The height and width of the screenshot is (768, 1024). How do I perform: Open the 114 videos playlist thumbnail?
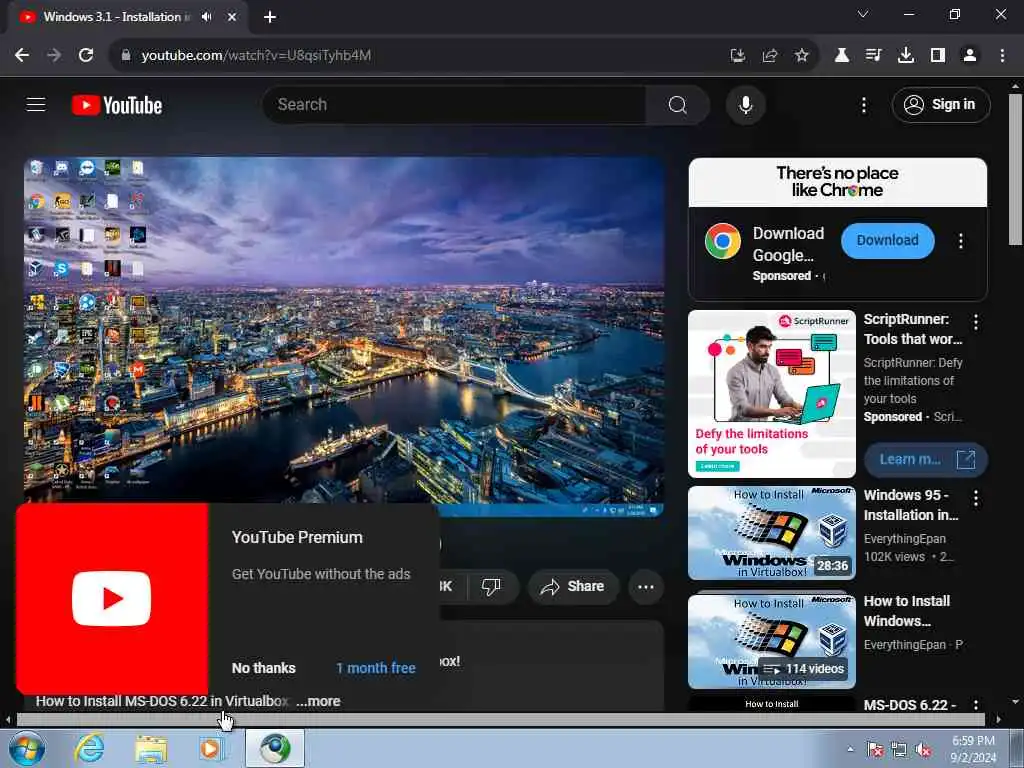[x=772, y=642]
